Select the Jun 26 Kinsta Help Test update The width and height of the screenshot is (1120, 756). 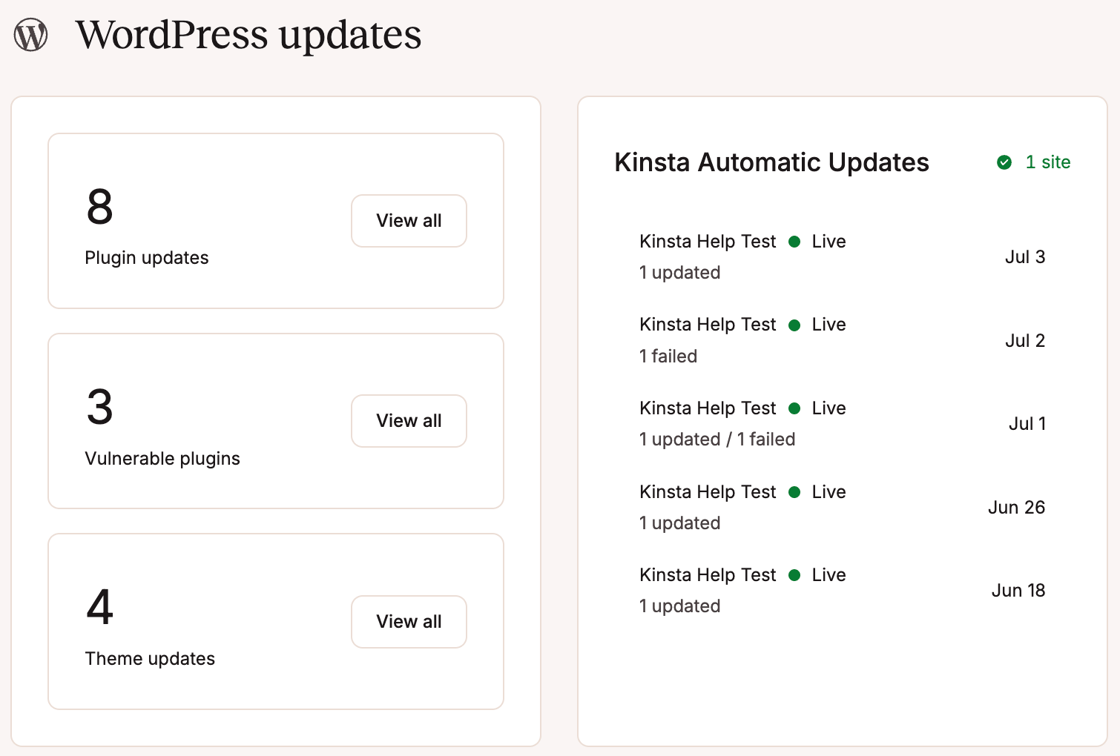click(706, 491)
